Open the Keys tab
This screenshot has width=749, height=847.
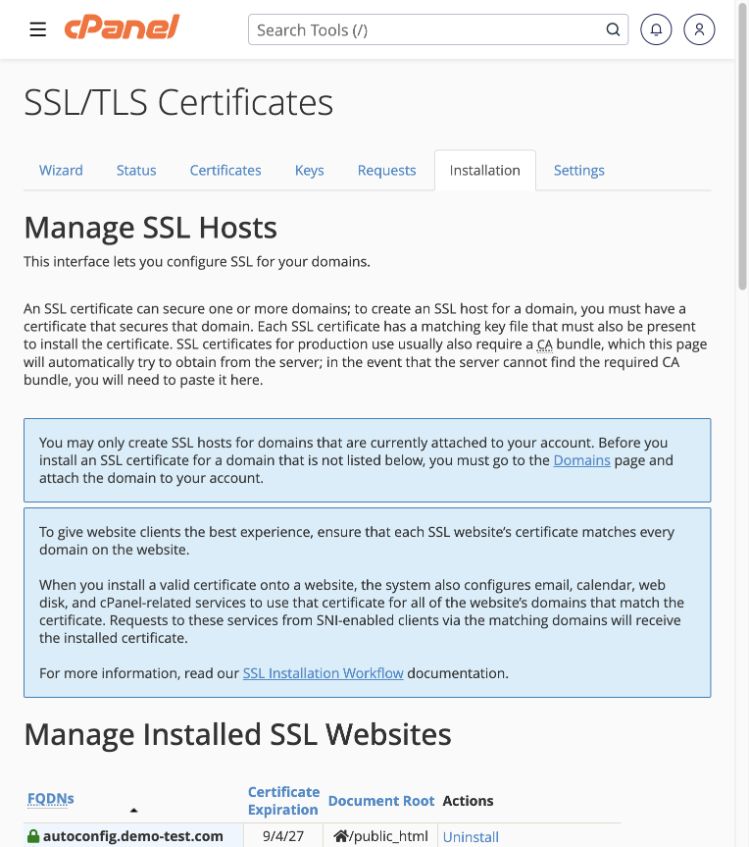pyautogui.click(x=309, y=170)
